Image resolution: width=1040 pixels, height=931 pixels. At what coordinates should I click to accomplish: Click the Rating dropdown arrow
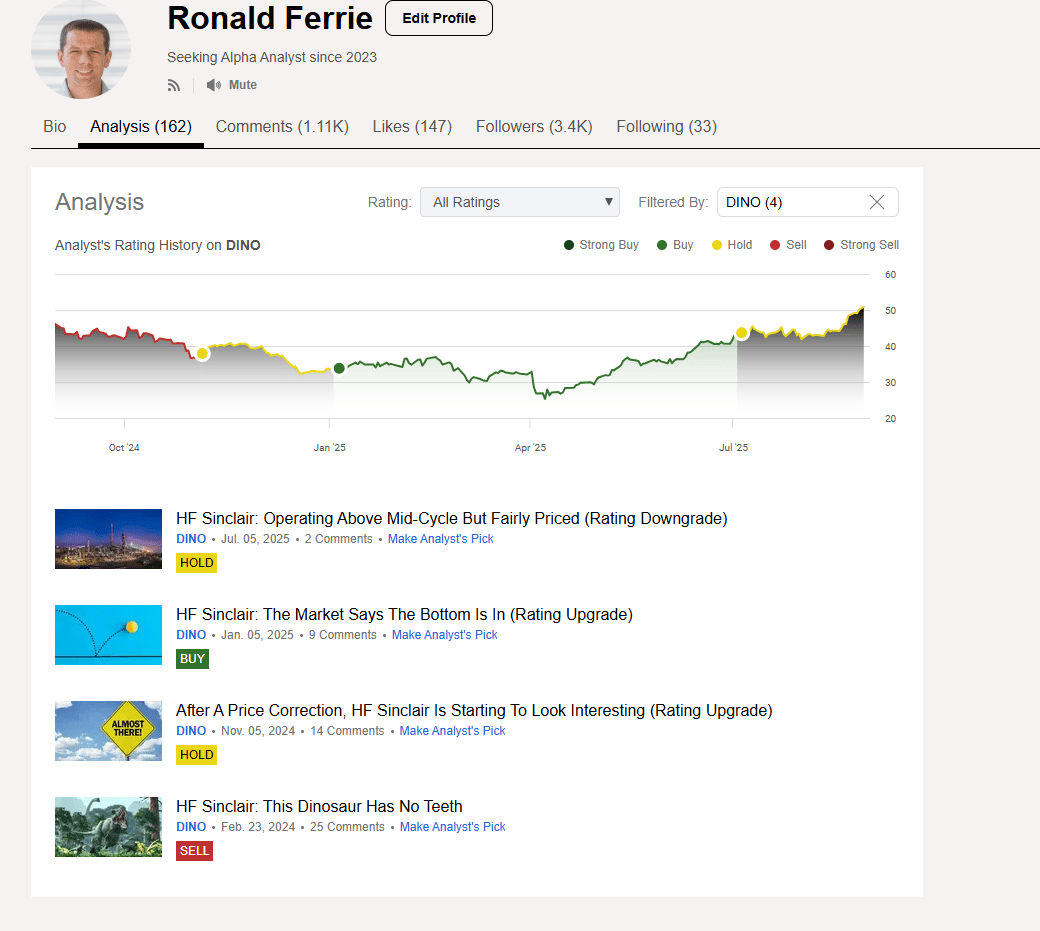click(608, 201)
